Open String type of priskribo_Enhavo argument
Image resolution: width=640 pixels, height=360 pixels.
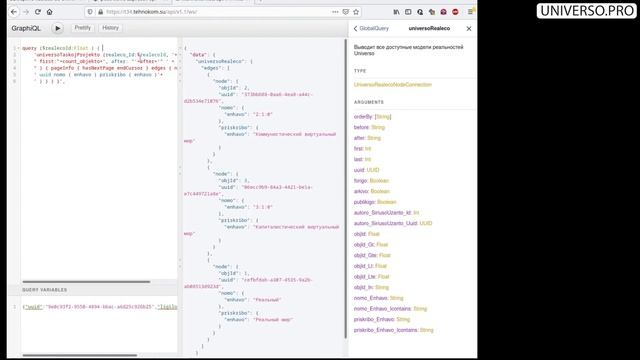coord(403,319)
